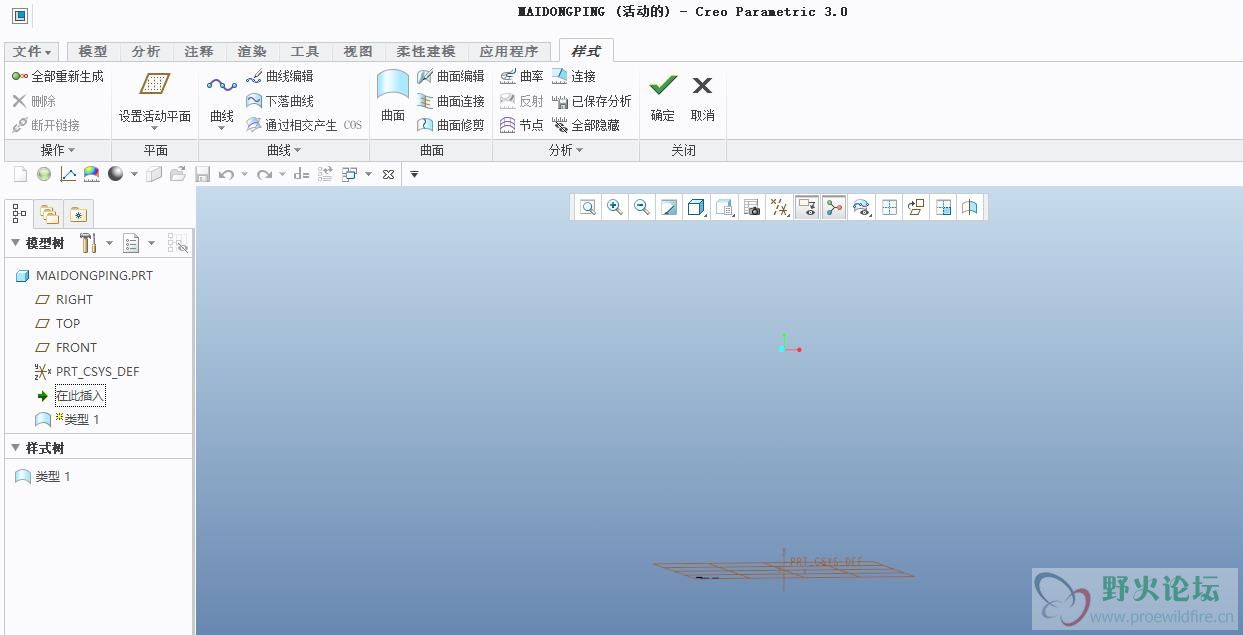Image resolution: width=1243 pixels, height=635 pixels.
Task: Click the Set Active Plane icon
Action: tap(155, 85)
